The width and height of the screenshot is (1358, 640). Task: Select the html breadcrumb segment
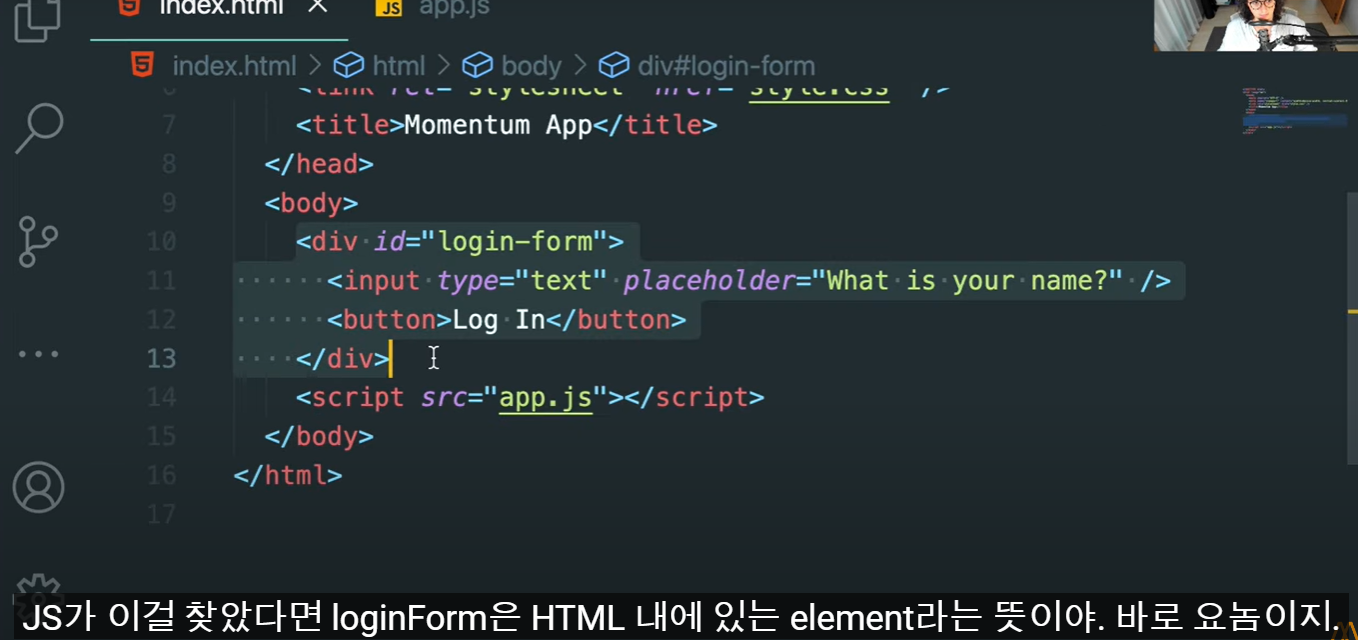click(398, 66)
